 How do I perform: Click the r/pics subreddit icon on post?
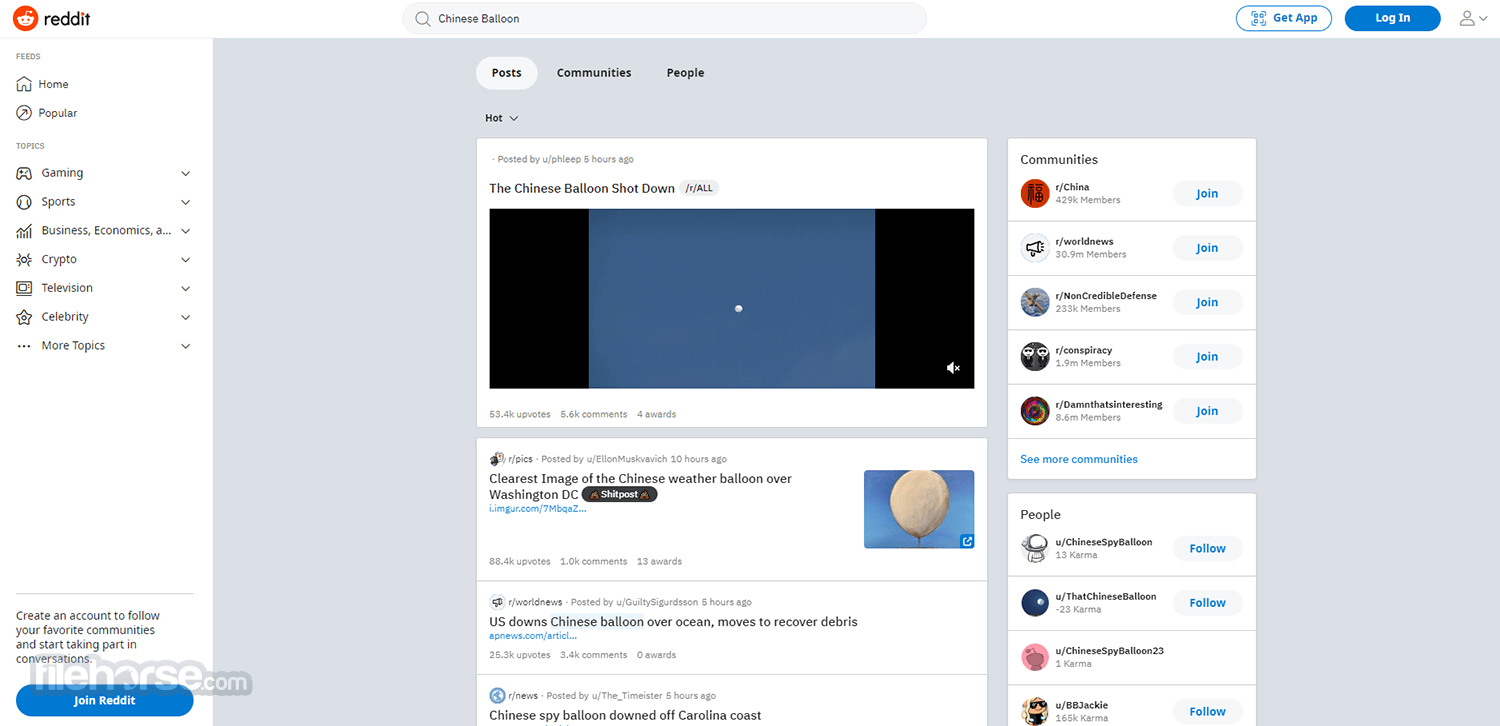497,459
